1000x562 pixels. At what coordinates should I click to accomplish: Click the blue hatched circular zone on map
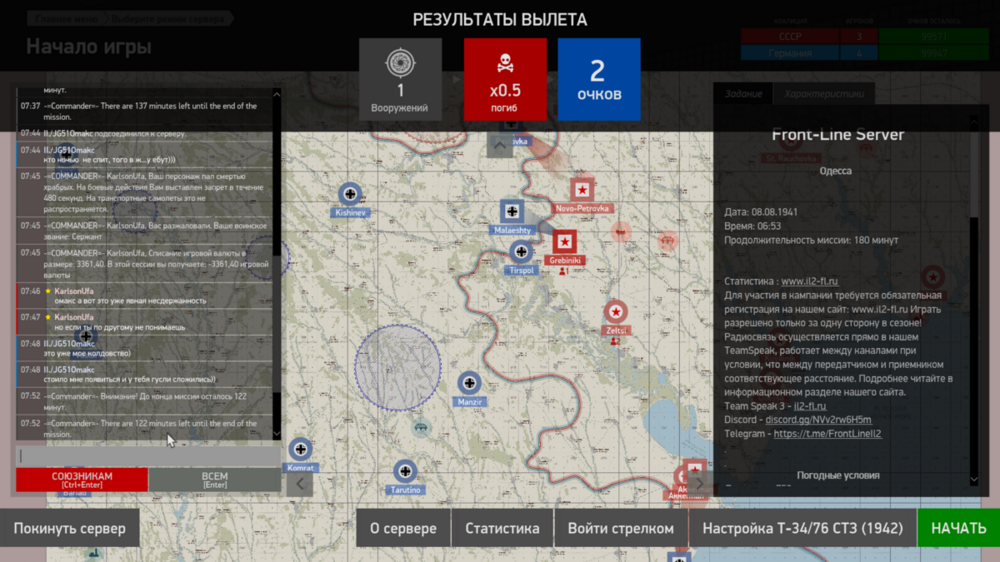[397, 368]
